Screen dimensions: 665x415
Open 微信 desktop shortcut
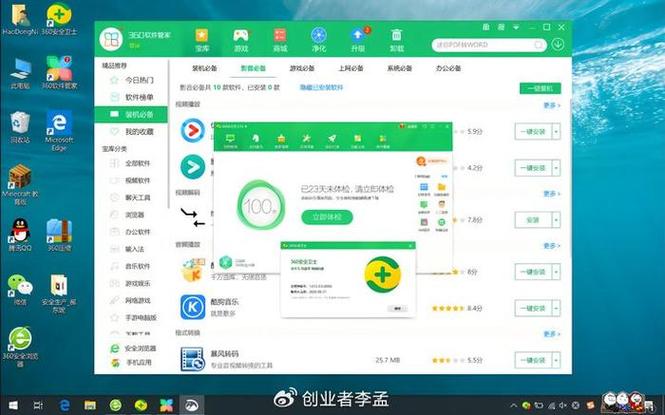(20, 290)
